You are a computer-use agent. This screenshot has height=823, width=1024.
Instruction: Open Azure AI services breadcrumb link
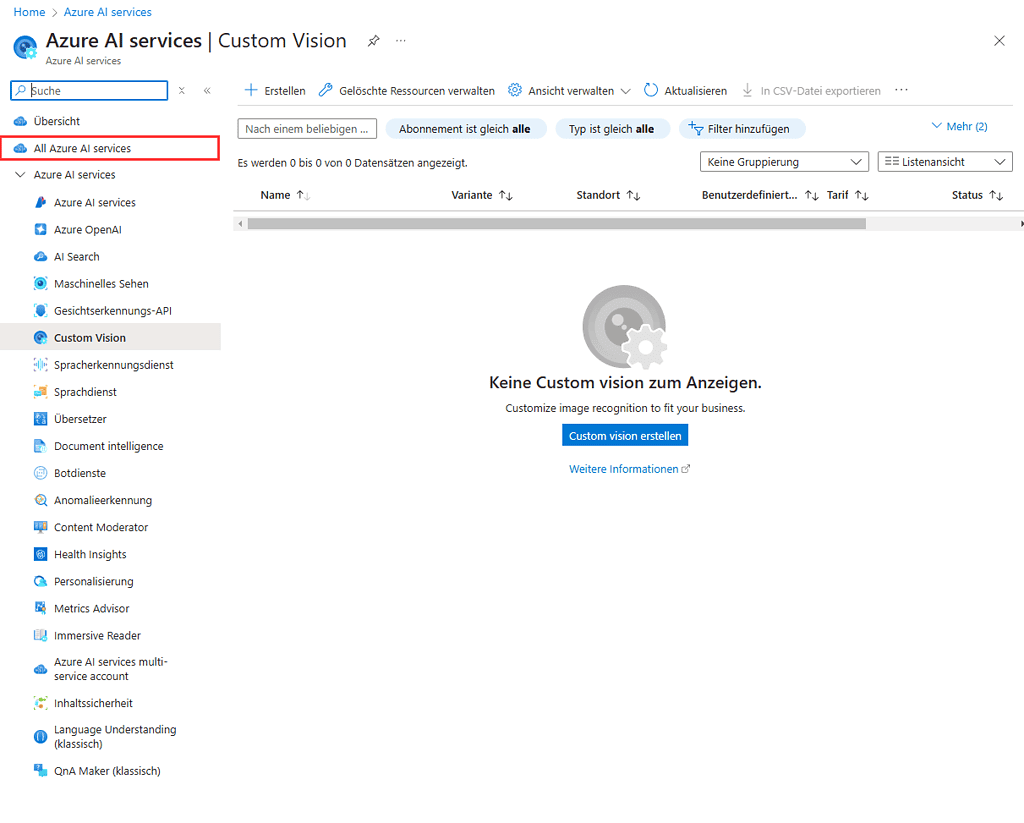click(x=107, y=11)
